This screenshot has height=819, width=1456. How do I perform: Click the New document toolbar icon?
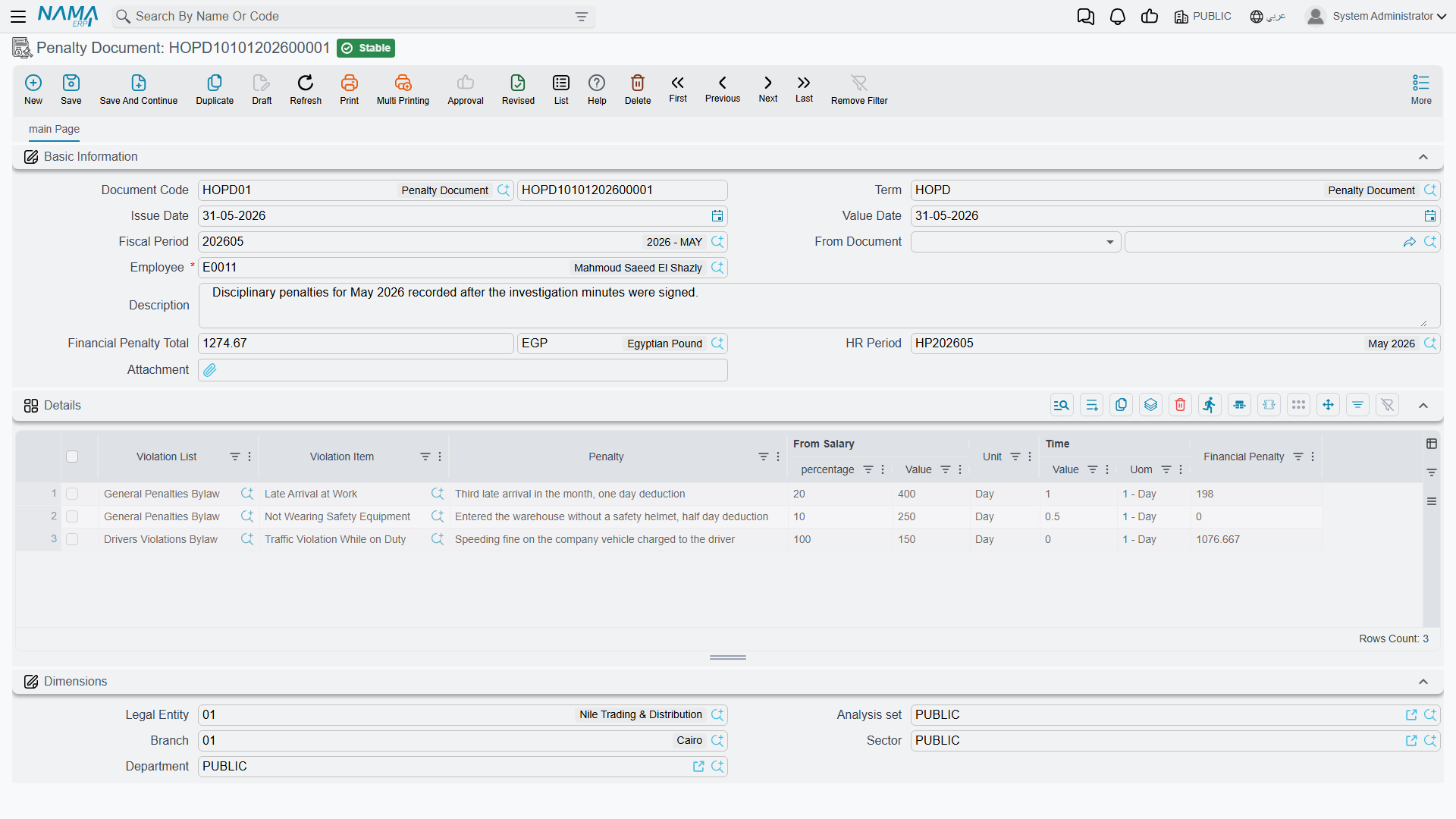pyautogui.click(x=33, y=89)
